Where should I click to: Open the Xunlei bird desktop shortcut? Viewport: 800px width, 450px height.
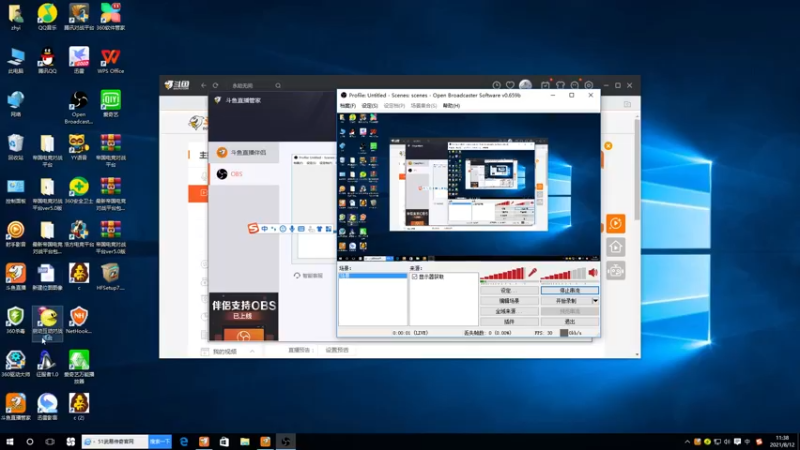pyautogui.click(x=79, y=60)
